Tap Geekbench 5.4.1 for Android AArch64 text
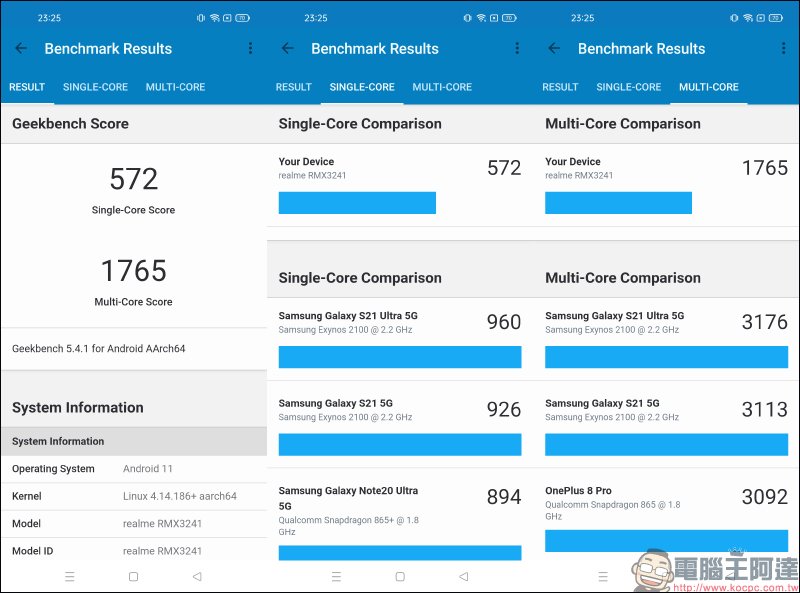Viewport: 800px width, 593px height. [x=98, y=349]
